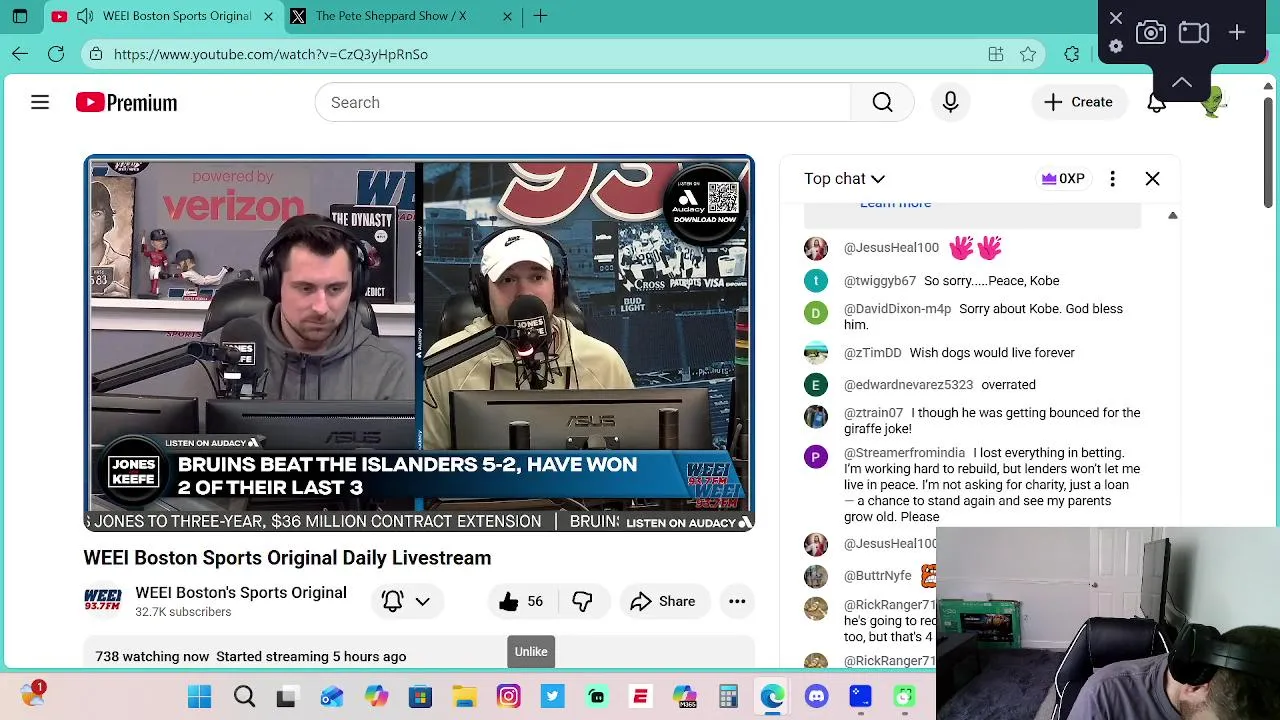Launch Discord from taskbar

[x=816, y=696]
